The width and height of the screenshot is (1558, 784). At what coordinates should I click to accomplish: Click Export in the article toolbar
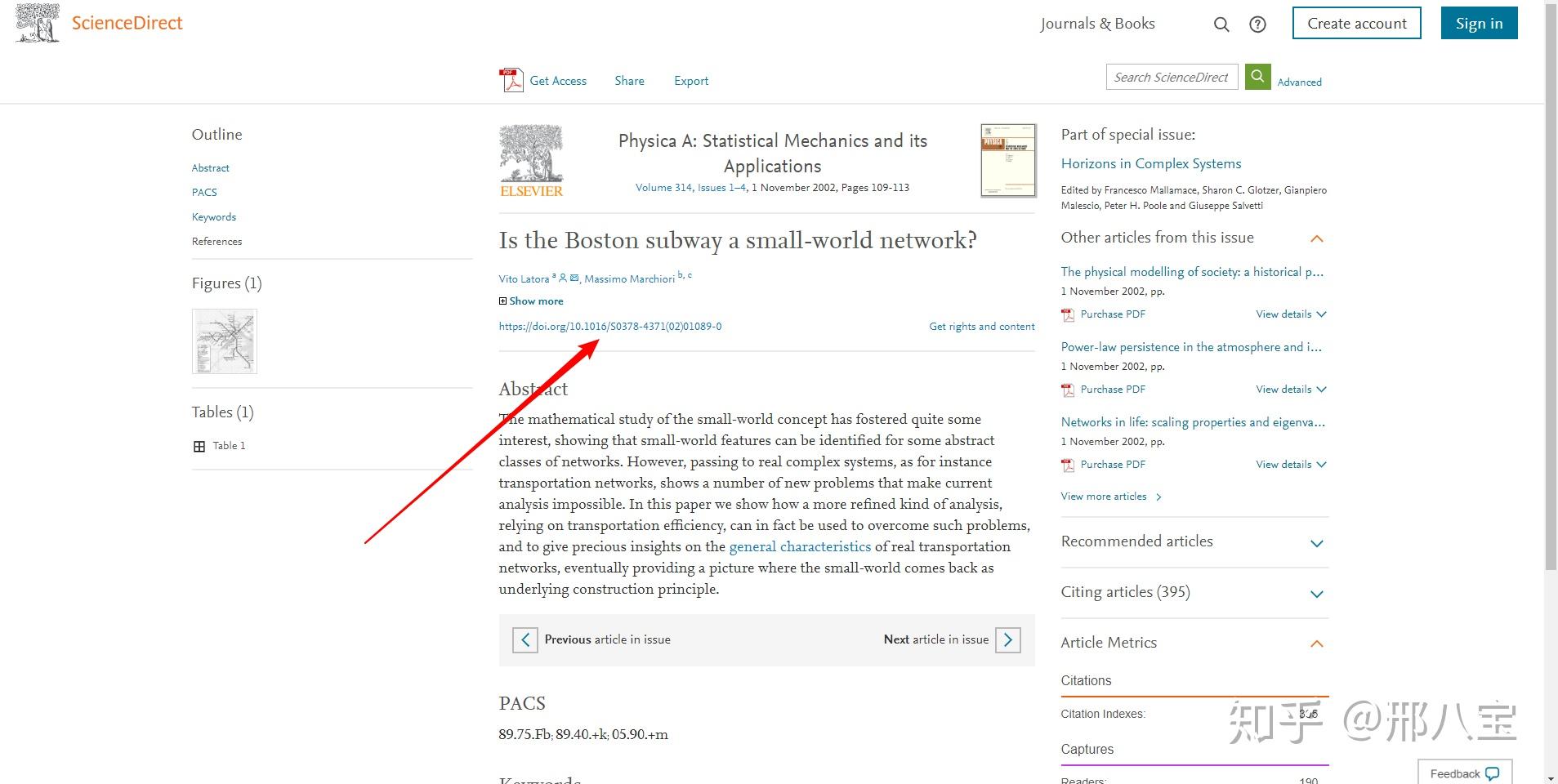point(691,81)
